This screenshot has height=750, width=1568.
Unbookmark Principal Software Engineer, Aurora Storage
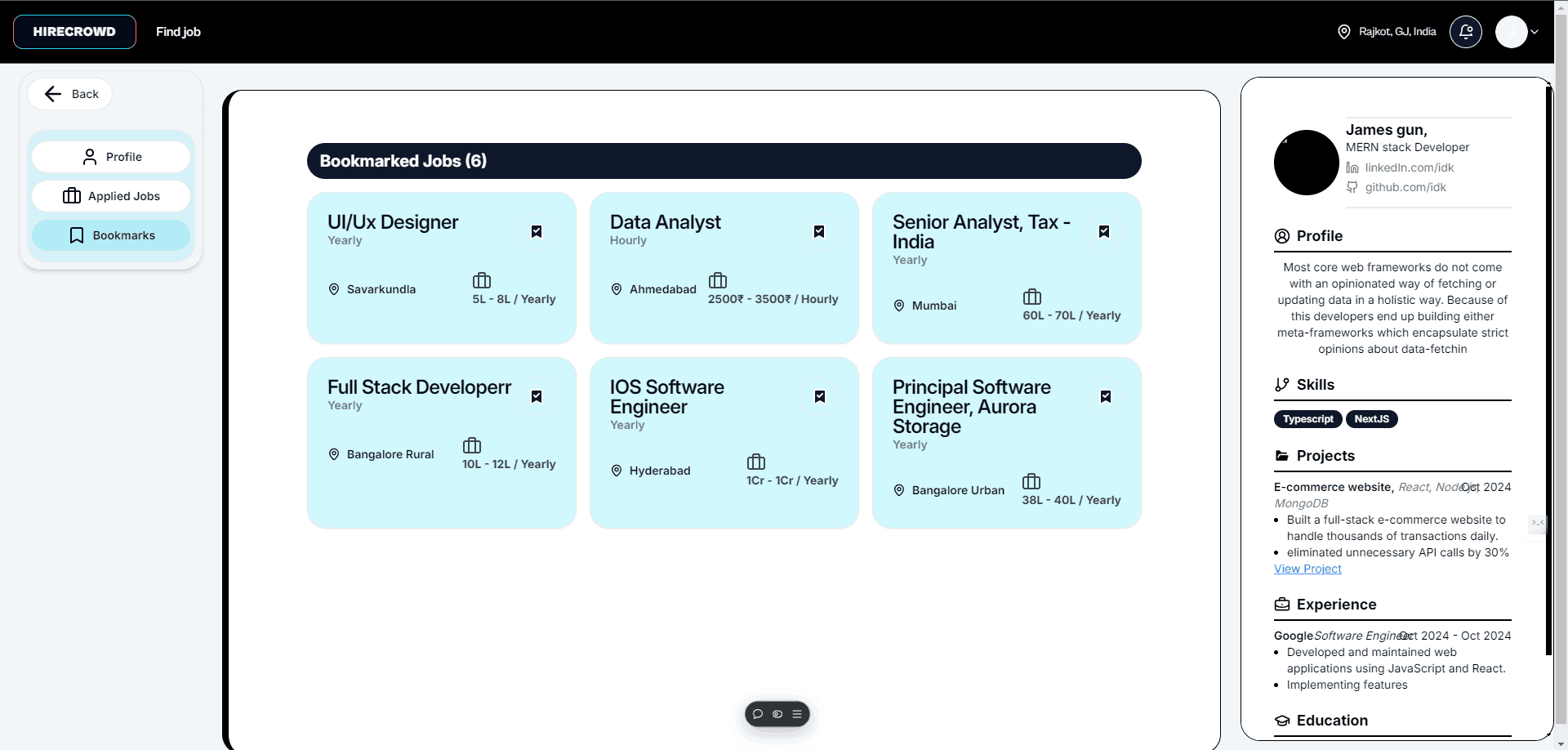tap(1105, 397)
